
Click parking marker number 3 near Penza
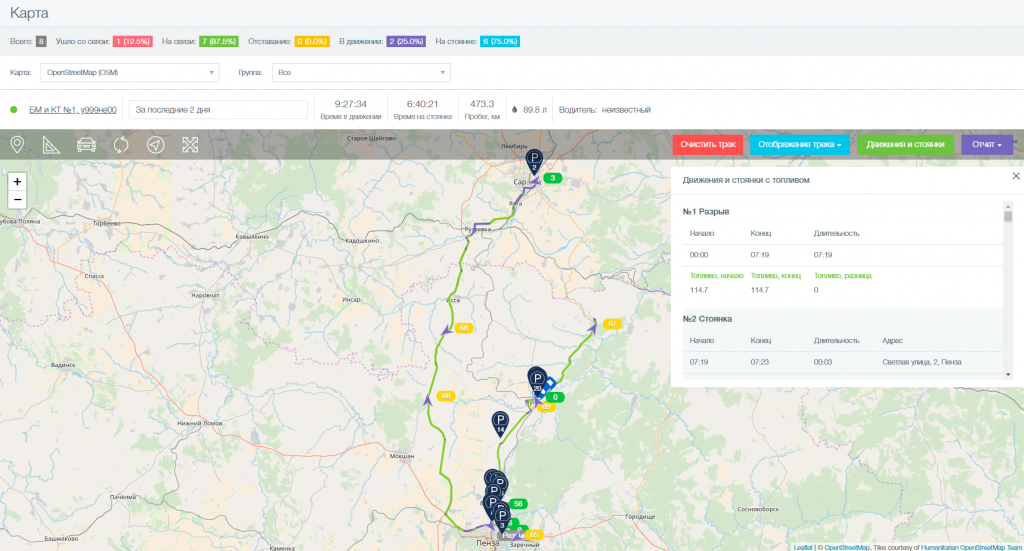[502, 518]
